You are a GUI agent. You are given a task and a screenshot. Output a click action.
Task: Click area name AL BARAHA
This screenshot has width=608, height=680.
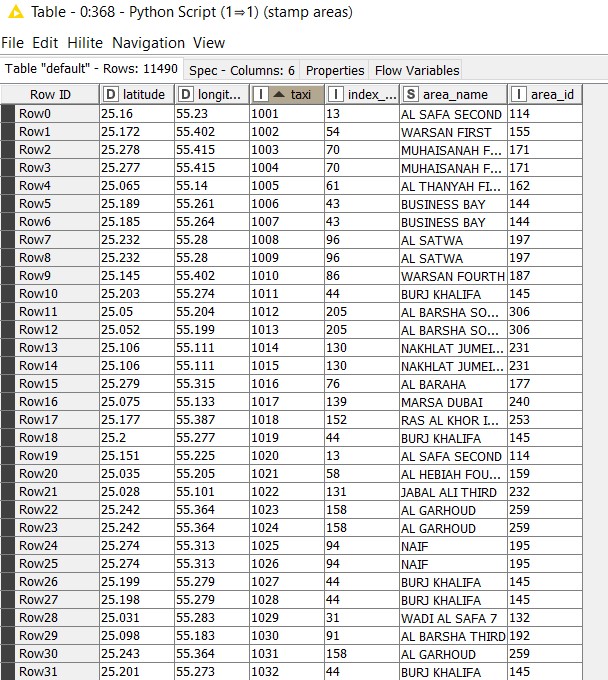point(453,383)
